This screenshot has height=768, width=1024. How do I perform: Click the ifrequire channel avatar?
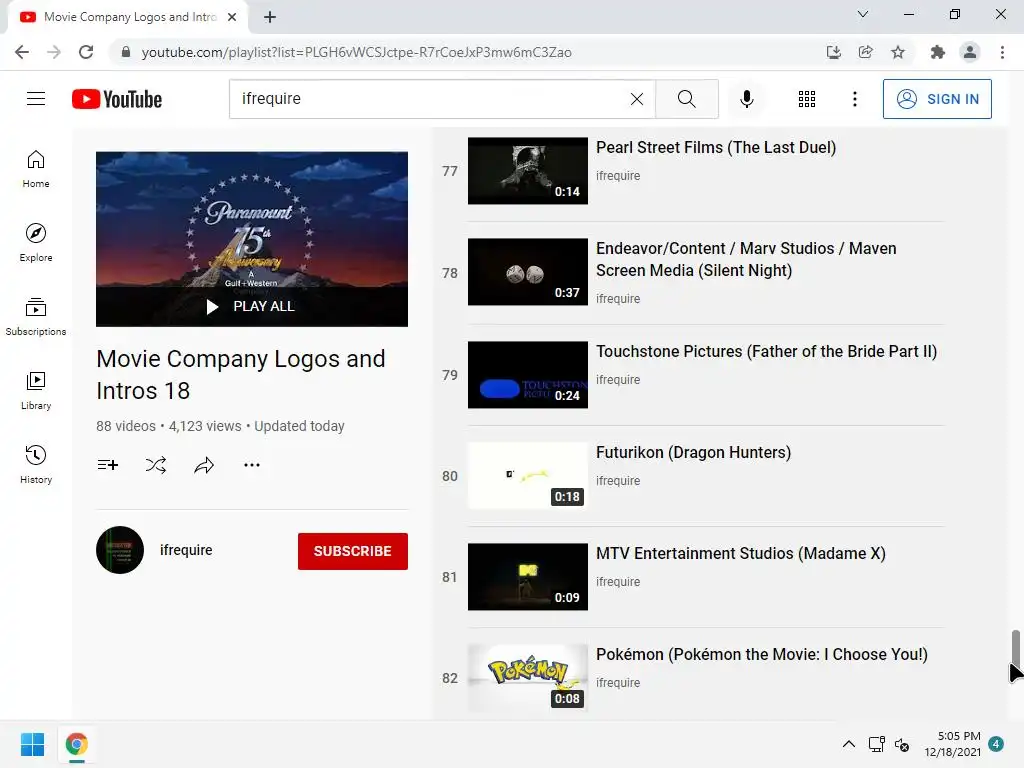tap(120, 550)
